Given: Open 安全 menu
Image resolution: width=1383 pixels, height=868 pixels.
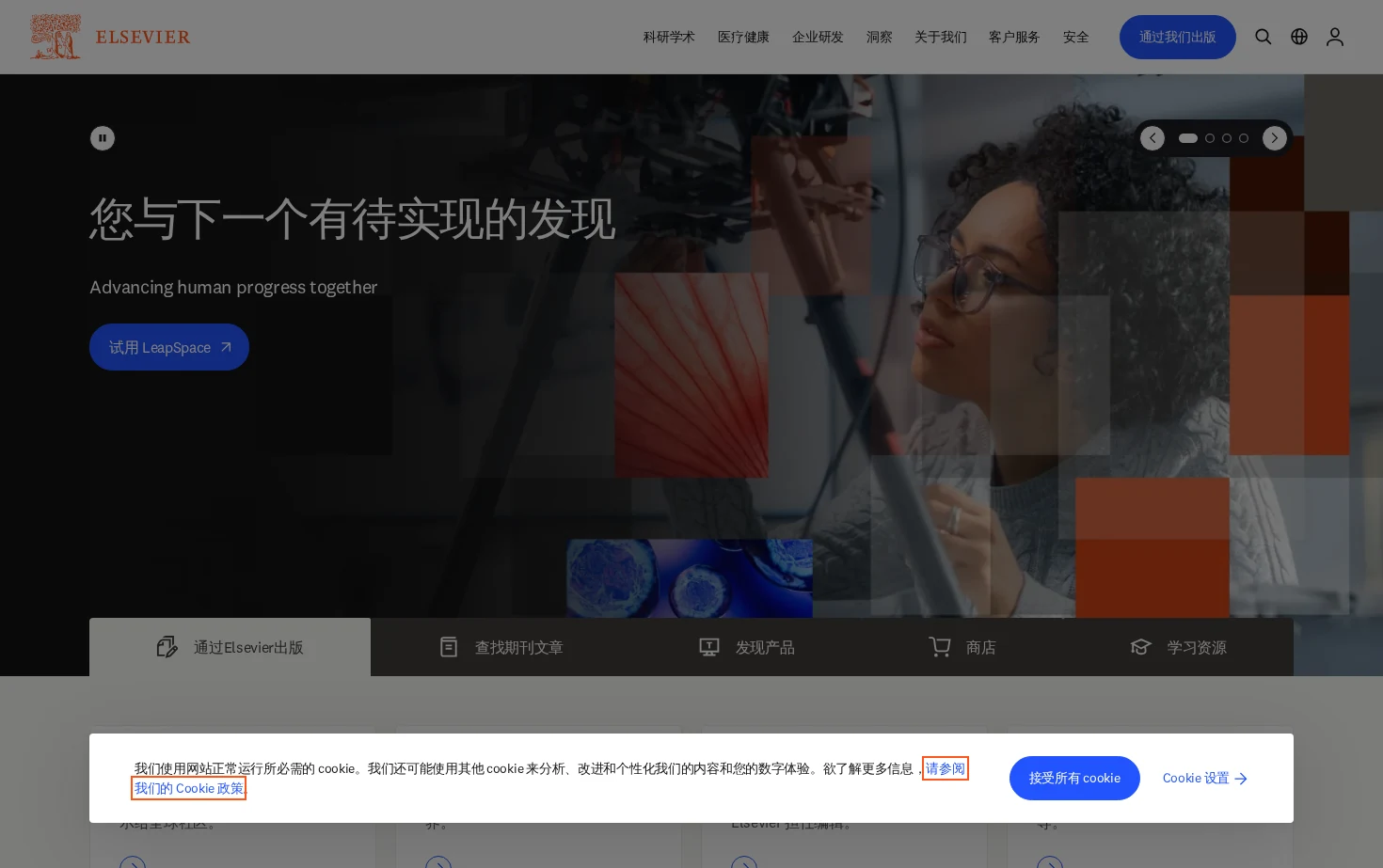Looking at the screenshot, I should [x=1075, y=37].
